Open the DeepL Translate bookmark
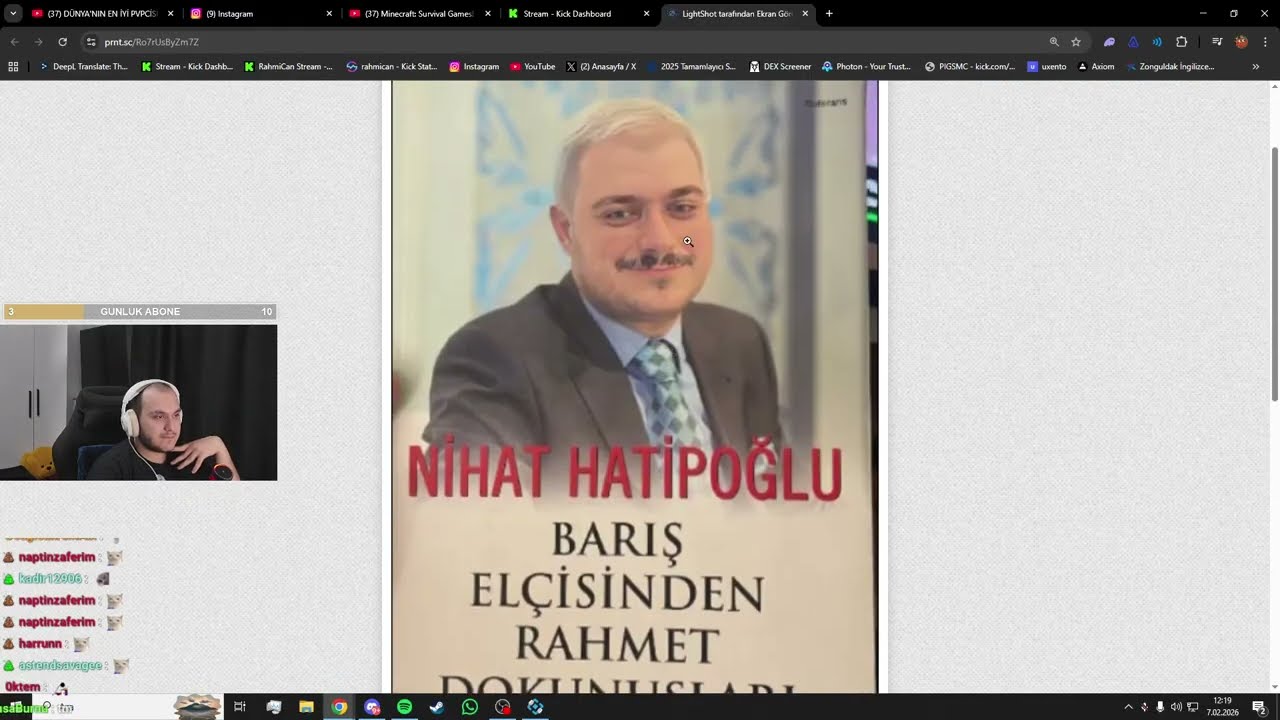The height and width of the screenshot is (720, 1280). click(83, 67)
